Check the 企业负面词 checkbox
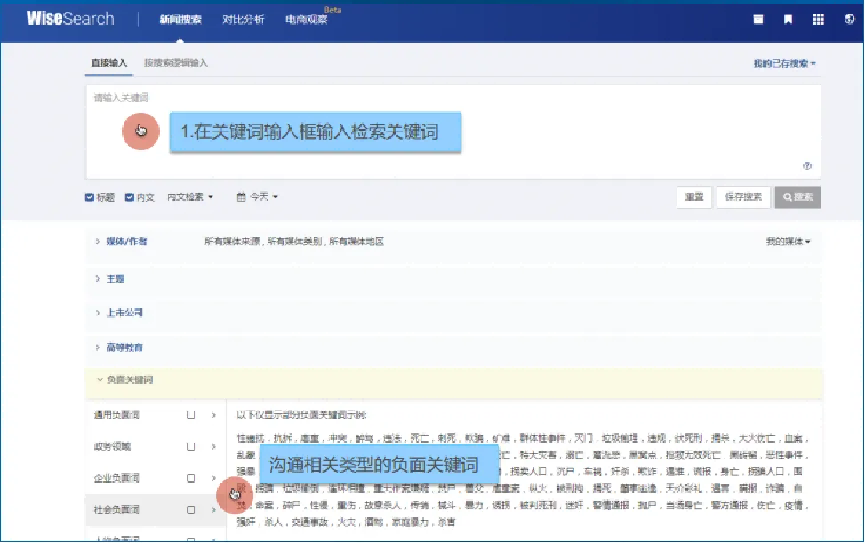This screenshot has width=865, height=543. point(191,478)
